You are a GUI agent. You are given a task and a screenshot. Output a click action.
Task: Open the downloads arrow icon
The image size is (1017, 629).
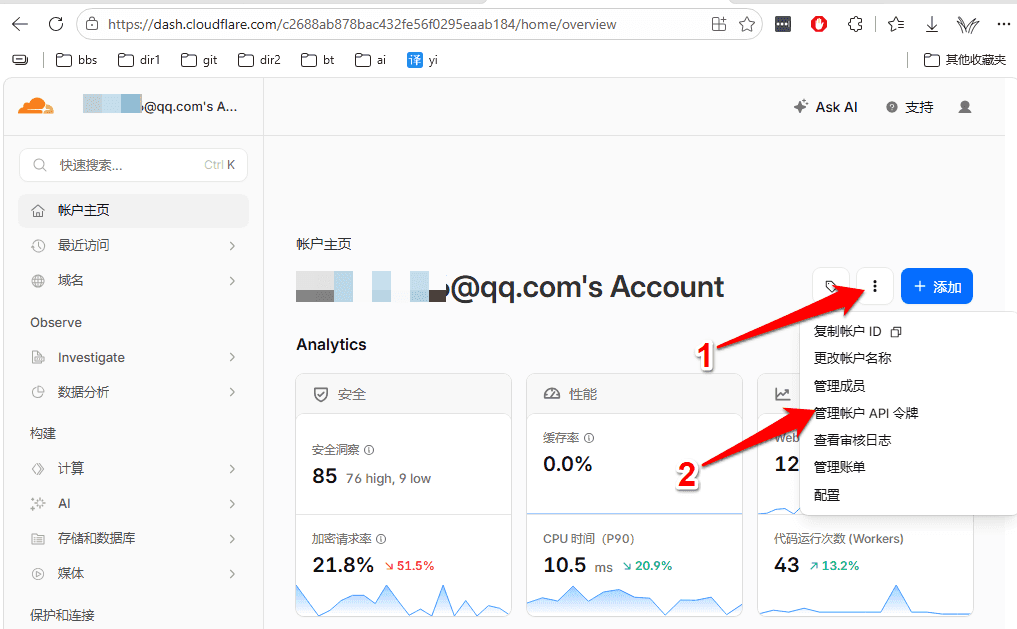[931, 25]
